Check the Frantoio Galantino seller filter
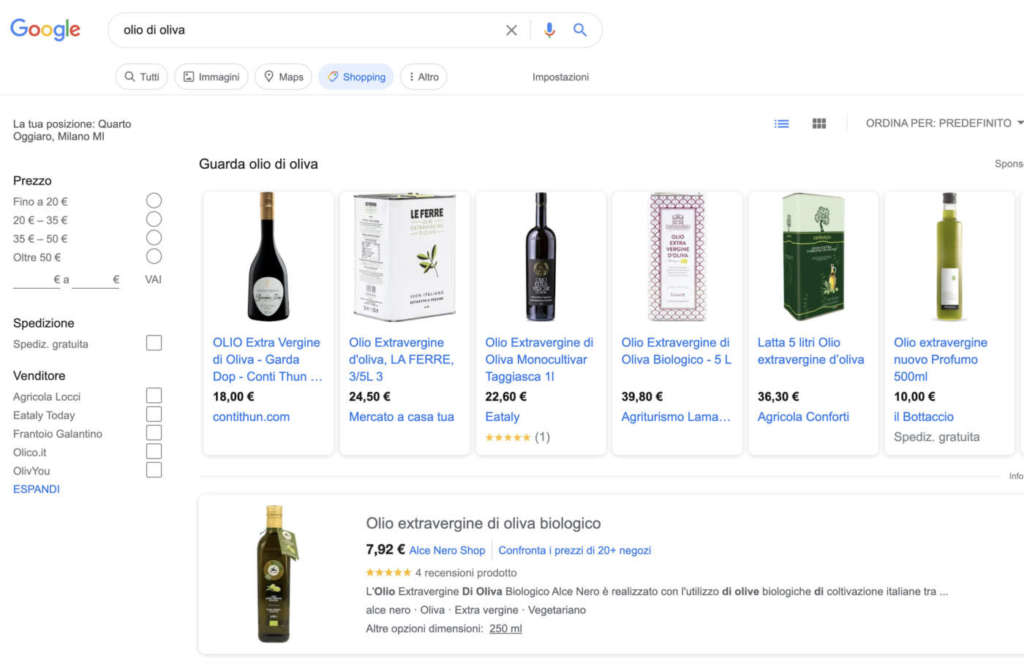1024x664 pixels. (153, 433)
